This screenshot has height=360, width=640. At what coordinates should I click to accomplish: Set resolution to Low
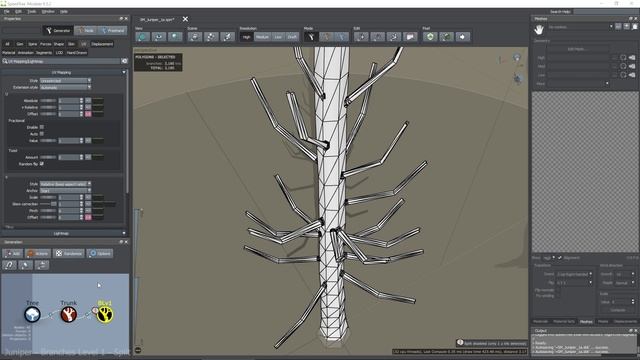click(278, 37)
